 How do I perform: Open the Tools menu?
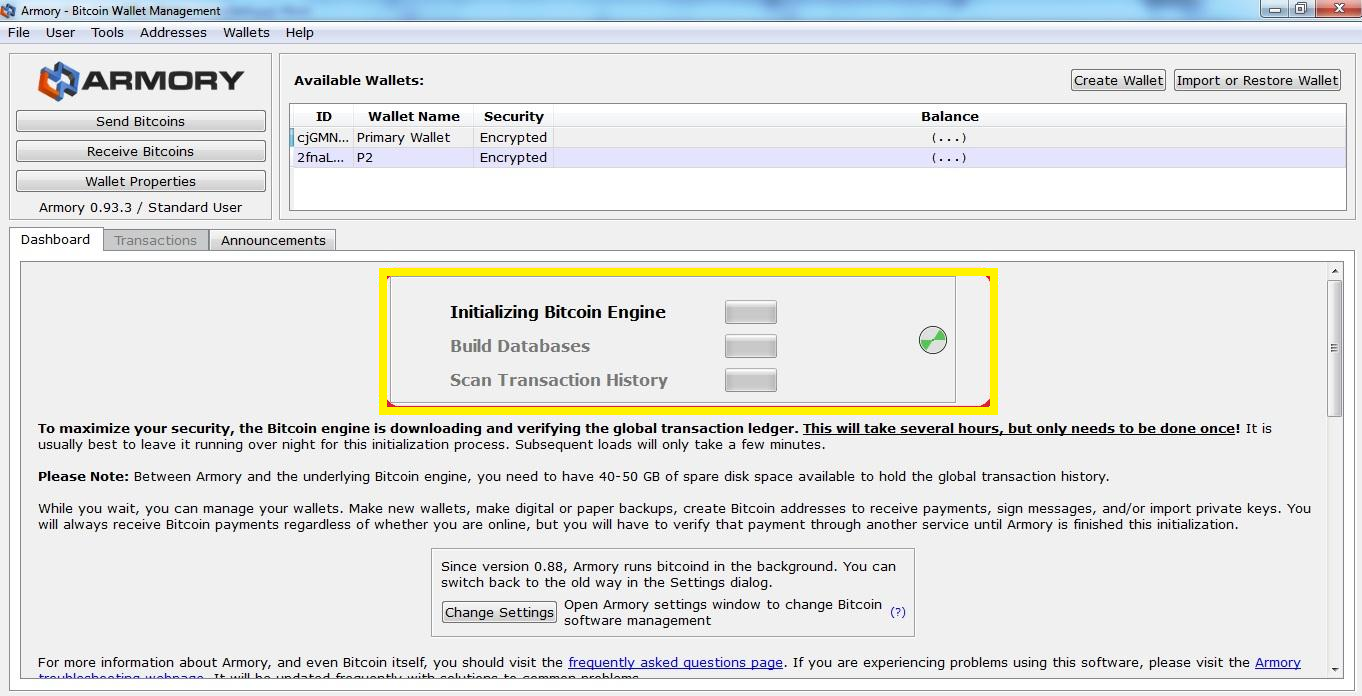click(107, 32)
